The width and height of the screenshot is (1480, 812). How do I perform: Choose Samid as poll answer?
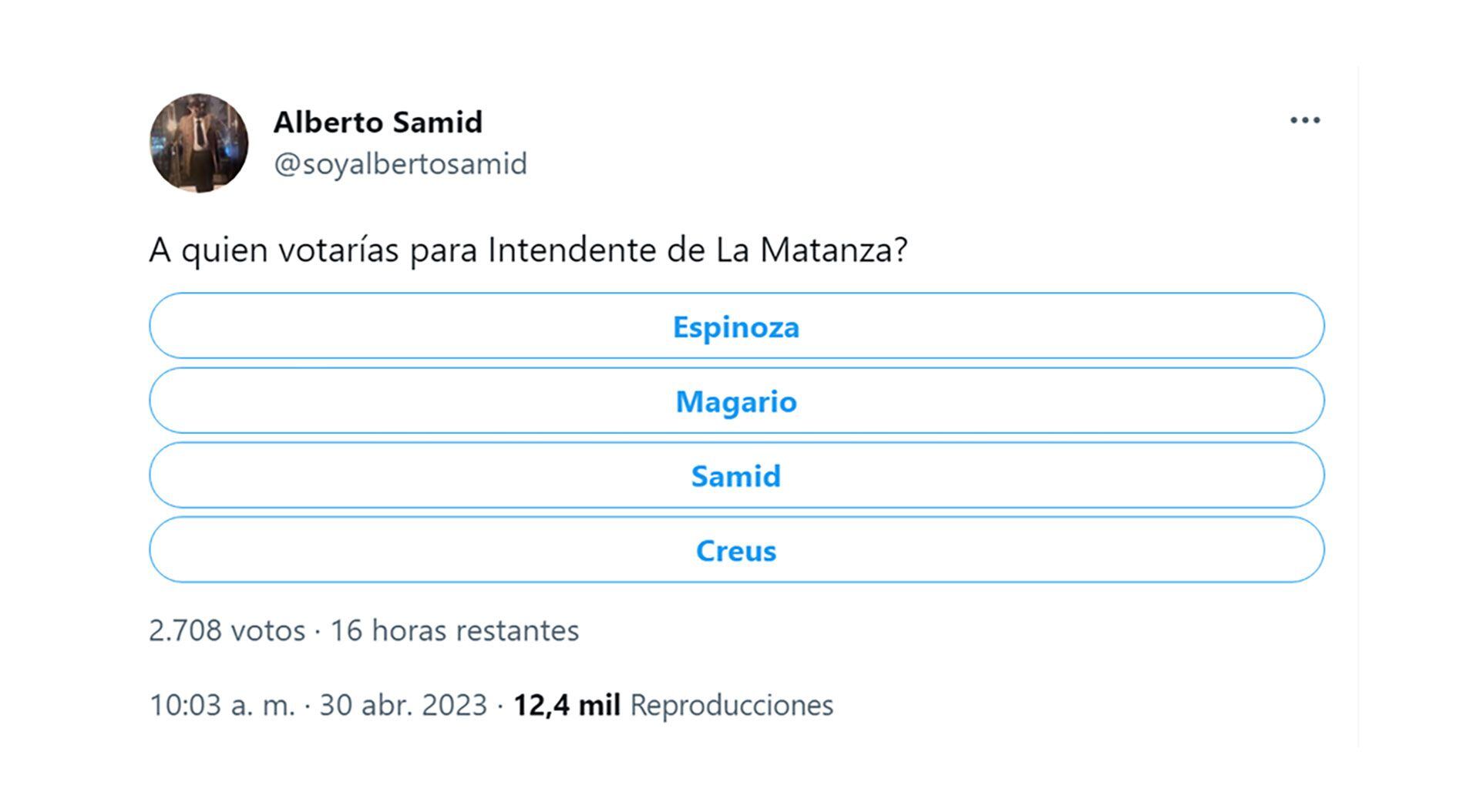click(x=736, y=476)
